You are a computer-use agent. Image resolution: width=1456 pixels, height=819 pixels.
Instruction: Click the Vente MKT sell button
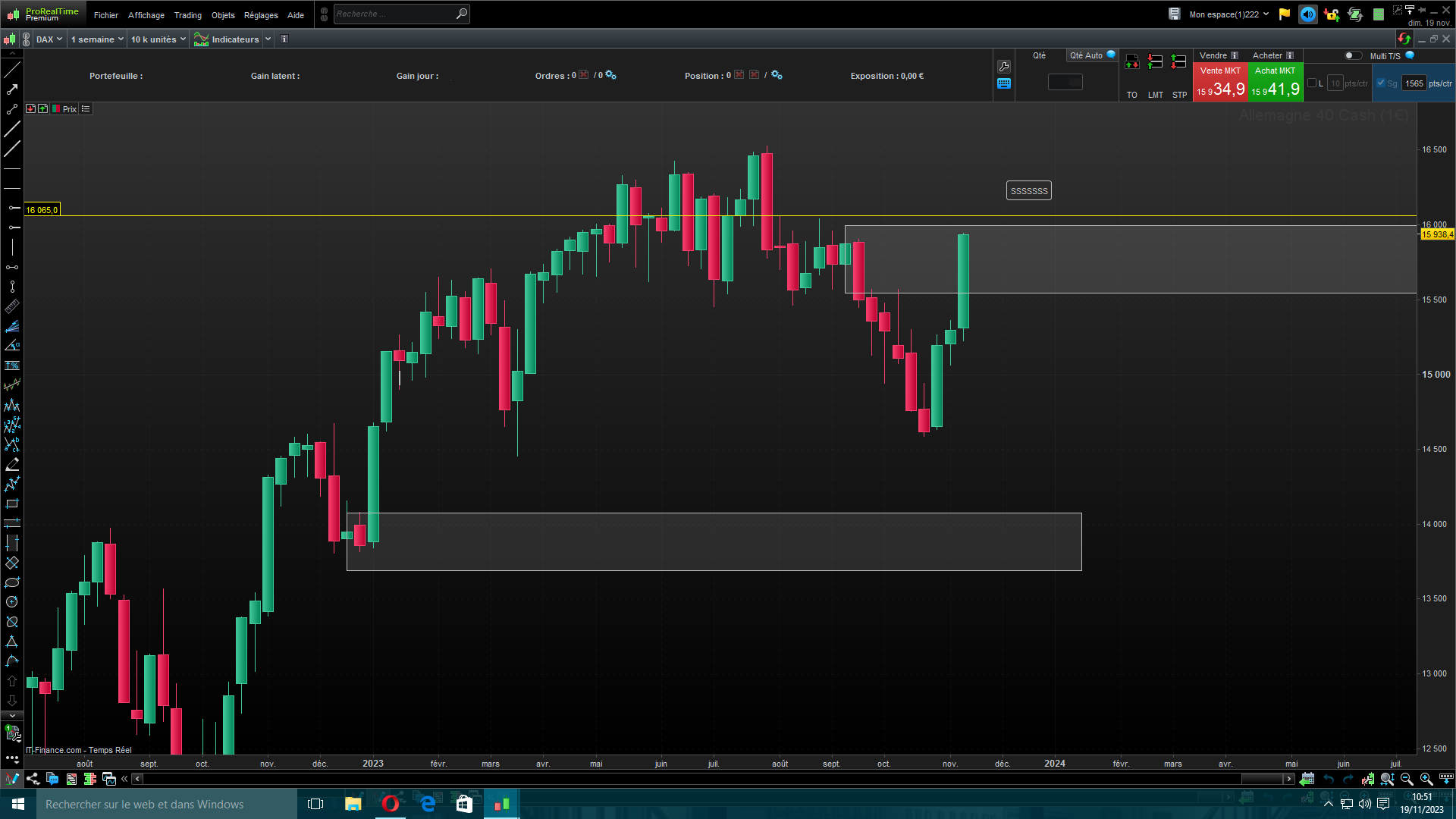click(x=1220, y=82)
